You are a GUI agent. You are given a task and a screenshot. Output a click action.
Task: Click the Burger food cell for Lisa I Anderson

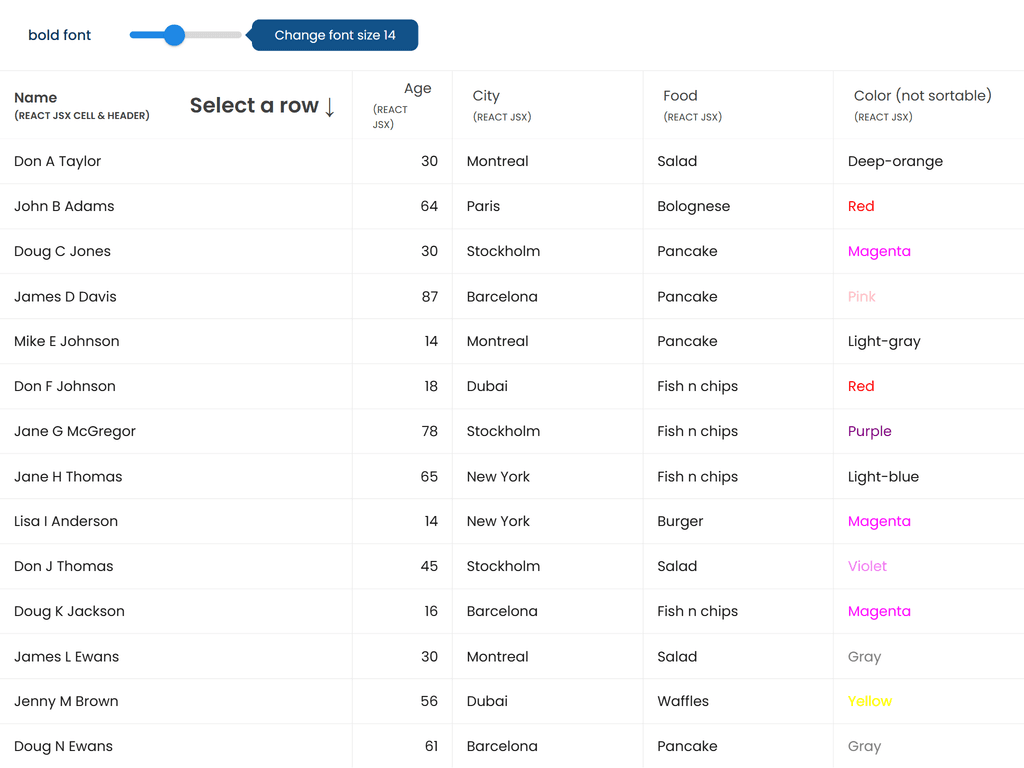tap(682, 521)
